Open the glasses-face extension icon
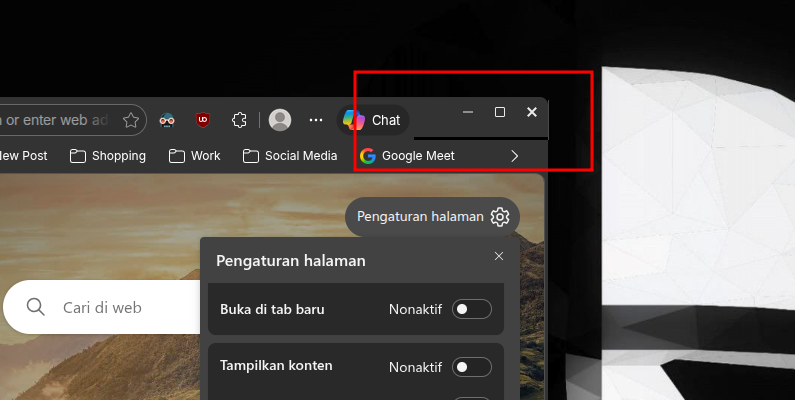Screen dimensions: 795x400 pyautogui.click(x=168, y=120)
